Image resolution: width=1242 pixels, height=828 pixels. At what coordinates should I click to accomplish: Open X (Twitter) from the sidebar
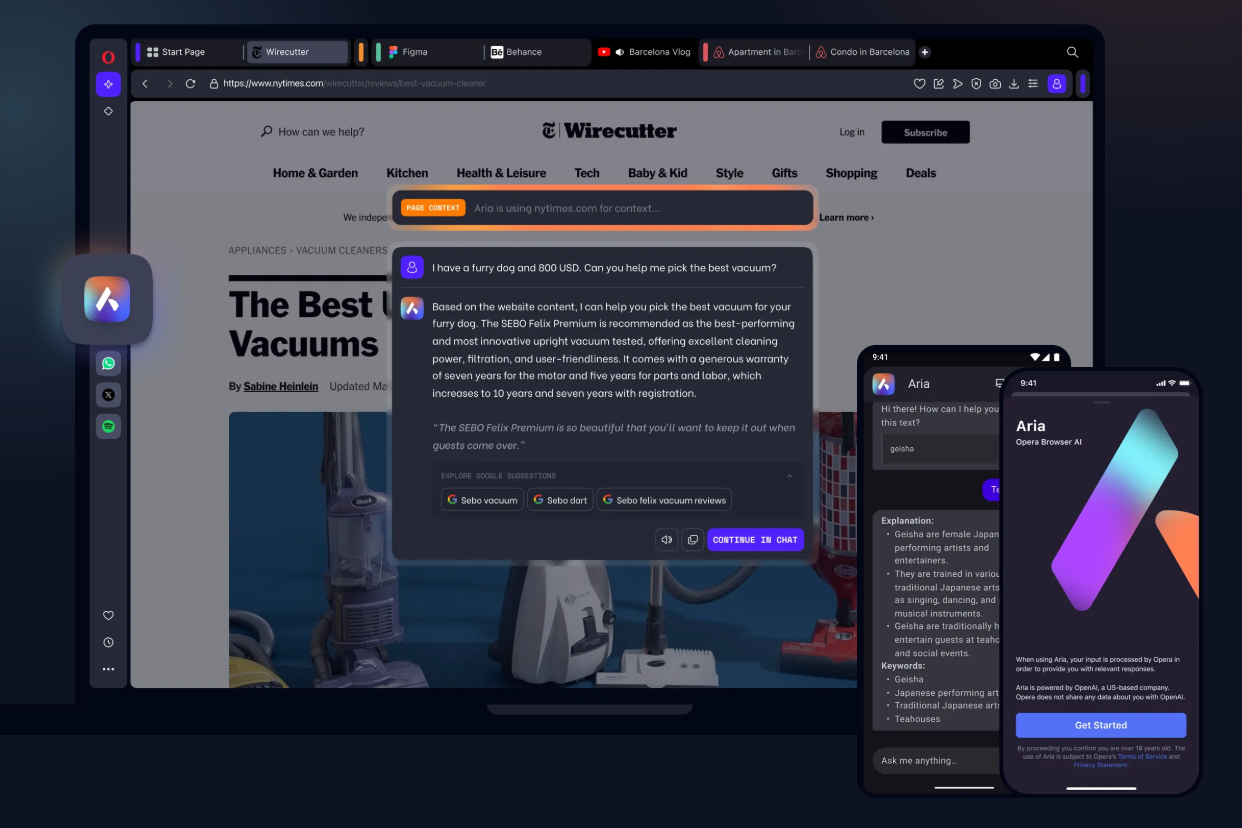pos(108,394)
